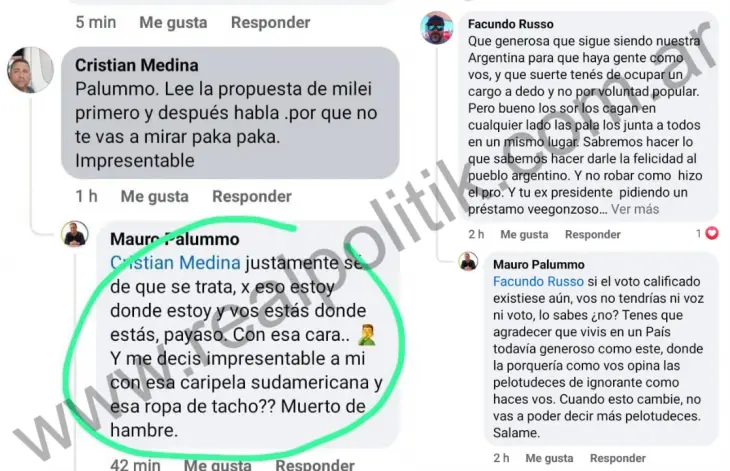730x471 pixels.
Task: Like Mauro Palummo's 2 h reply
Action: (x=549, y=458)
